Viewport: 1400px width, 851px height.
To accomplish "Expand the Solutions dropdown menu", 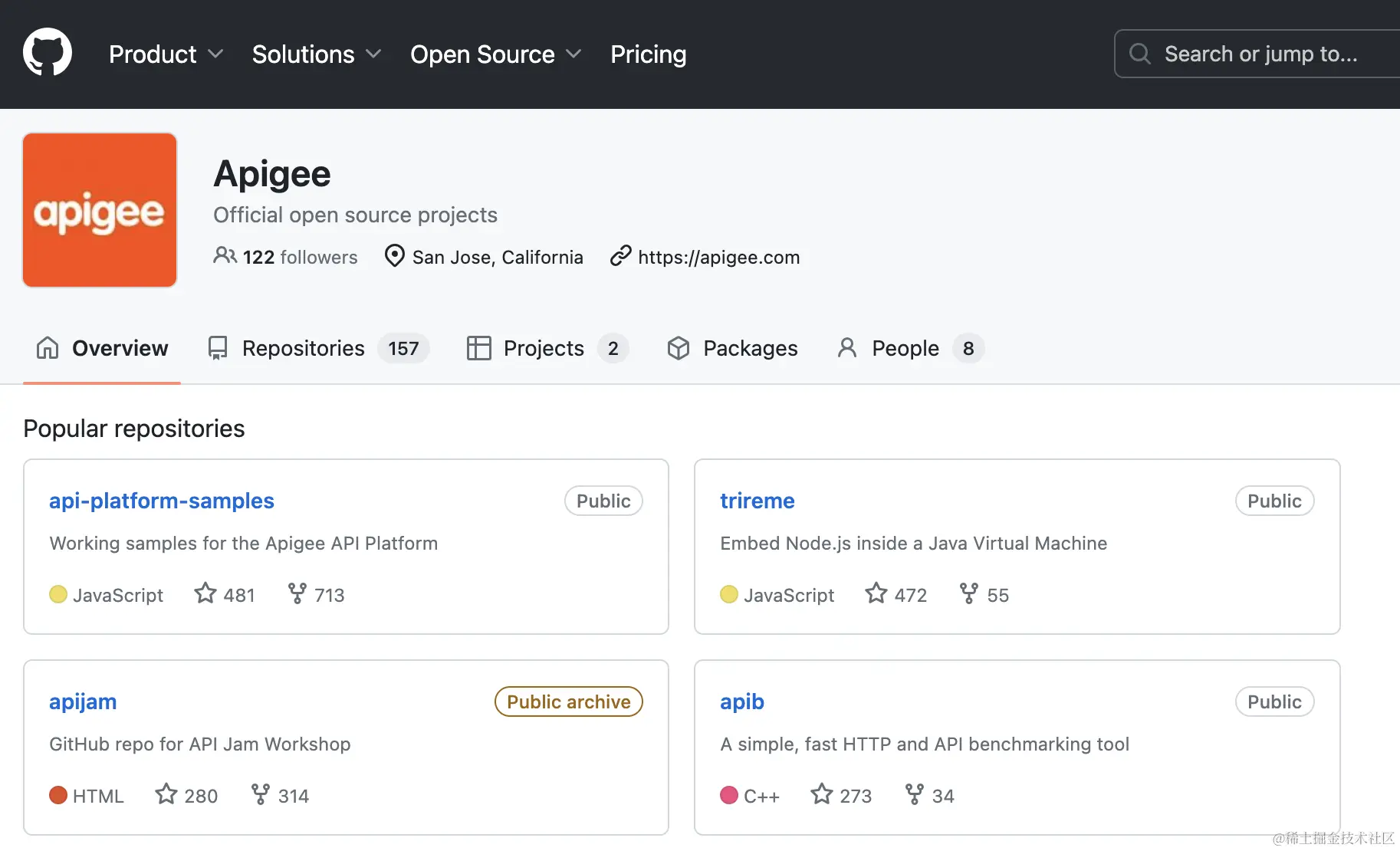I will pyautogui.click(x=316, y=54).
